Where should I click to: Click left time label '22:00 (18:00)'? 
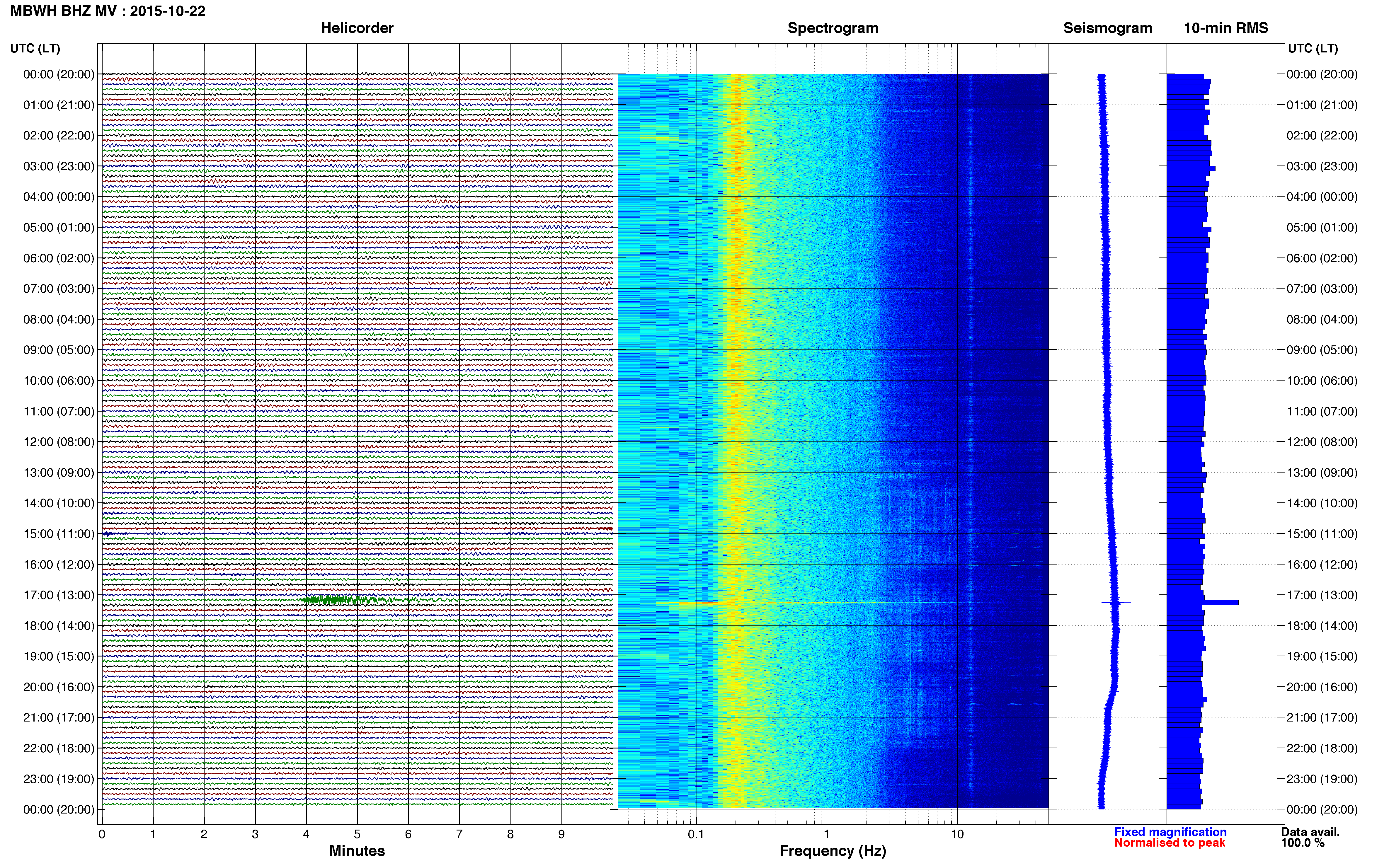pos(59,748)
